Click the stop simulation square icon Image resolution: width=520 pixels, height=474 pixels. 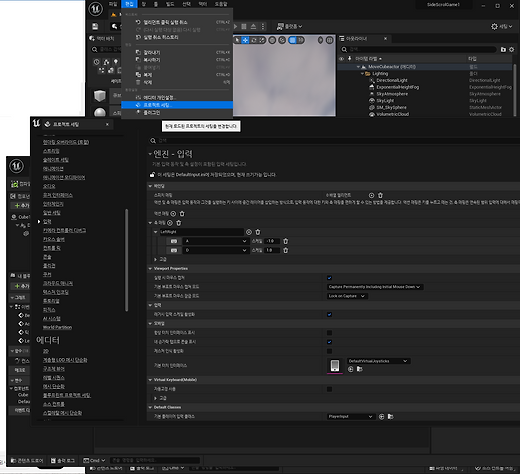(x=244, y=26)
